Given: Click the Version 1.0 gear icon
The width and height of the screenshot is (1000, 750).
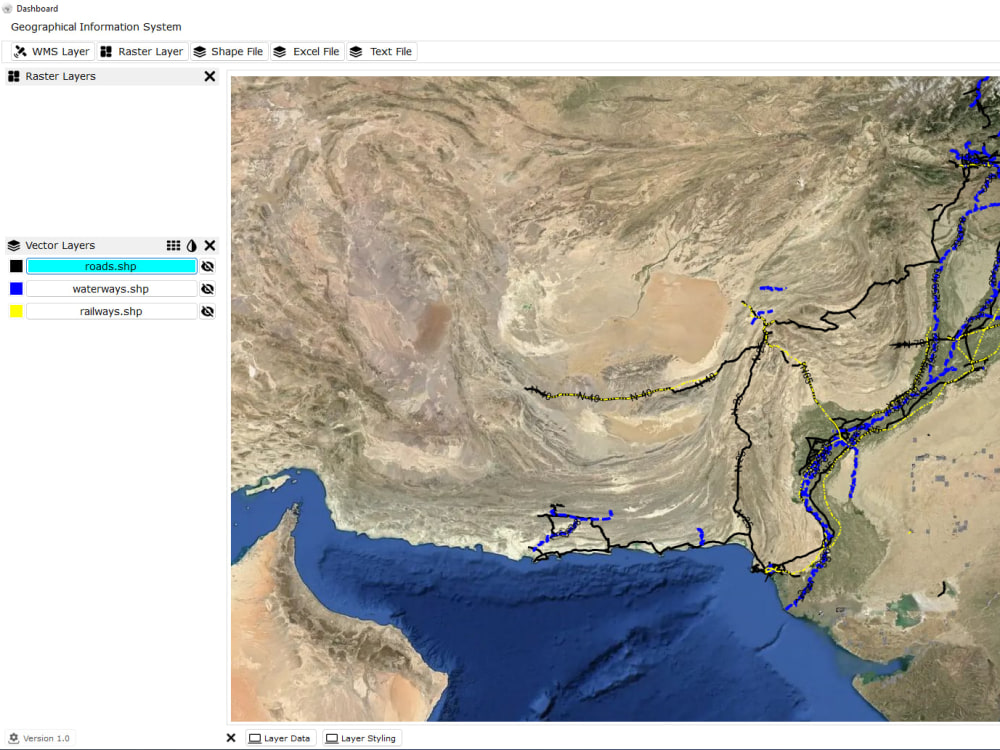Looking at the screenshot, I should click(x=13, y=738).
